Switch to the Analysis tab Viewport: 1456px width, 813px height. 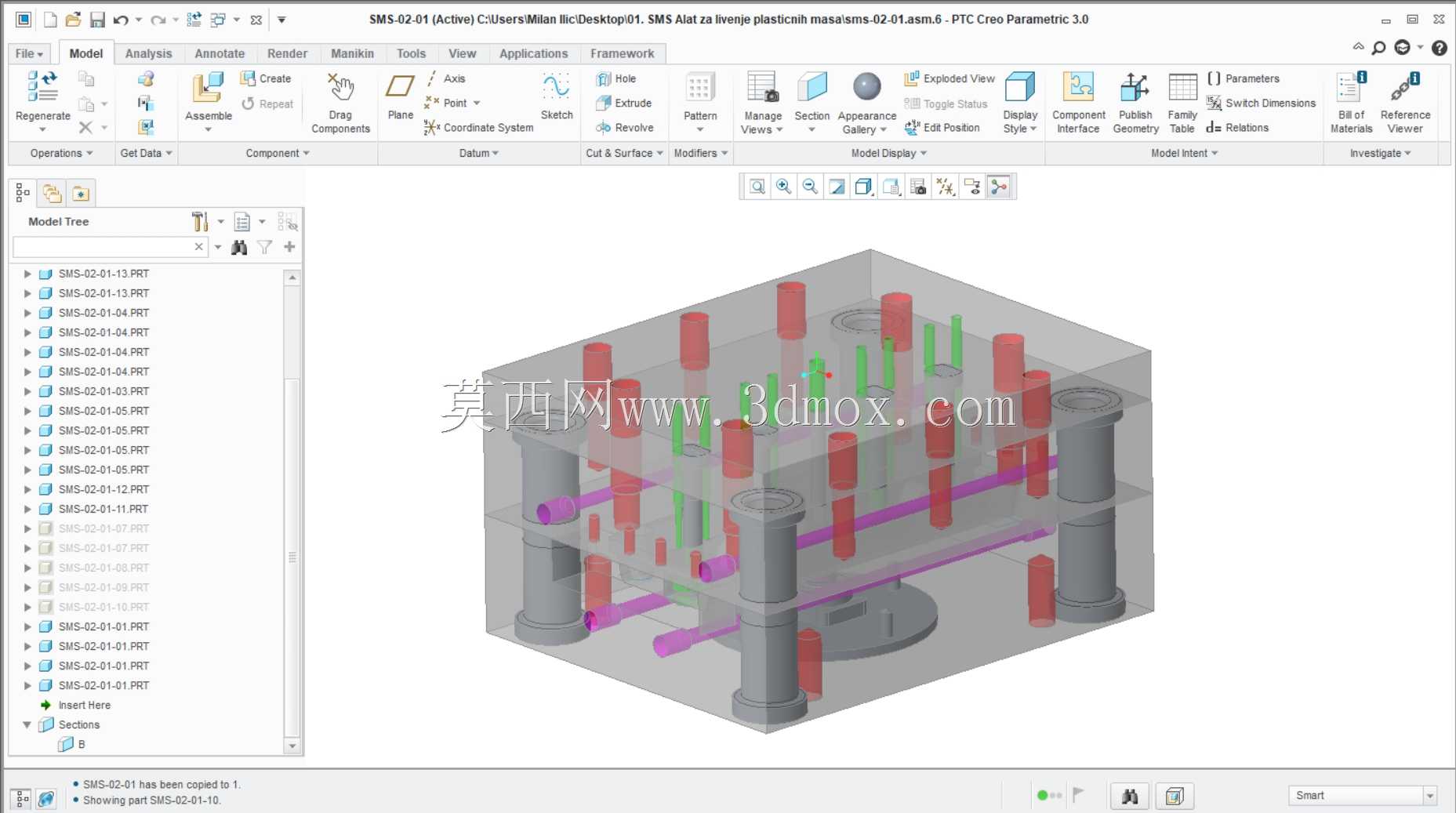point(148,53)
